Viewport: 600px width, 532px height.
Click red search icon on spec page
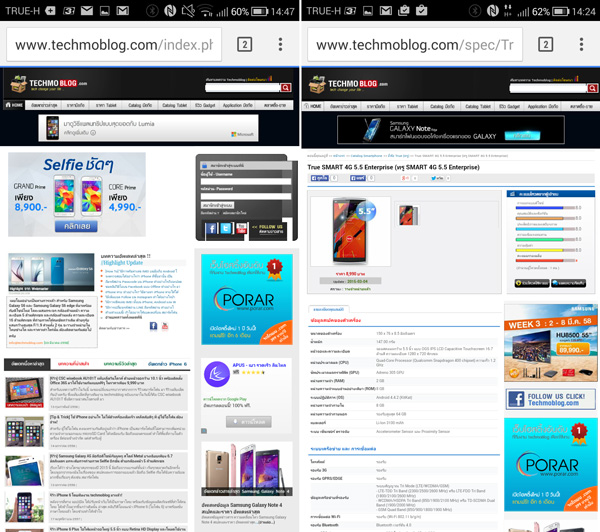click(592, 88)
